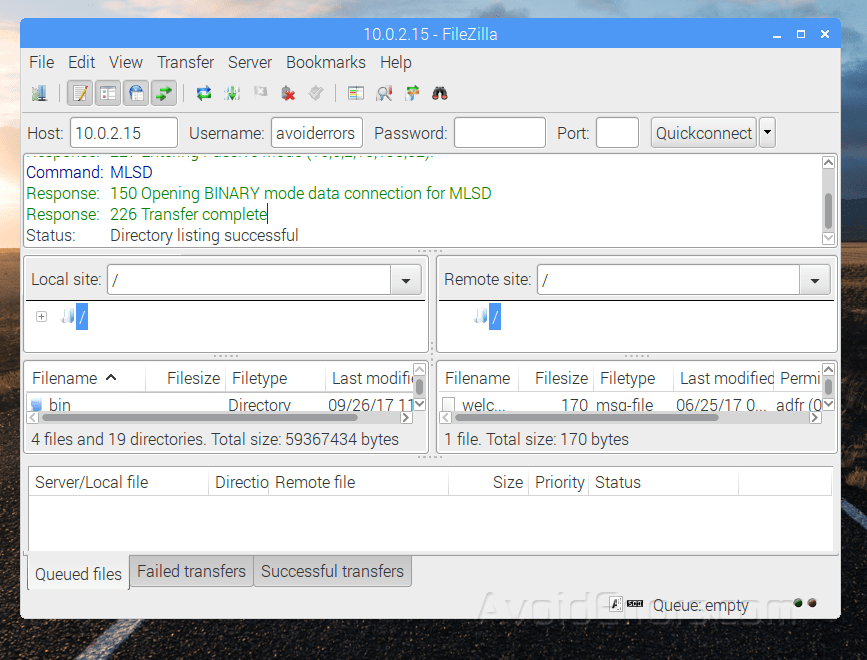867x660 pixels.
Task: Toggle processing of the transfer queue
Action: point(233,93)
